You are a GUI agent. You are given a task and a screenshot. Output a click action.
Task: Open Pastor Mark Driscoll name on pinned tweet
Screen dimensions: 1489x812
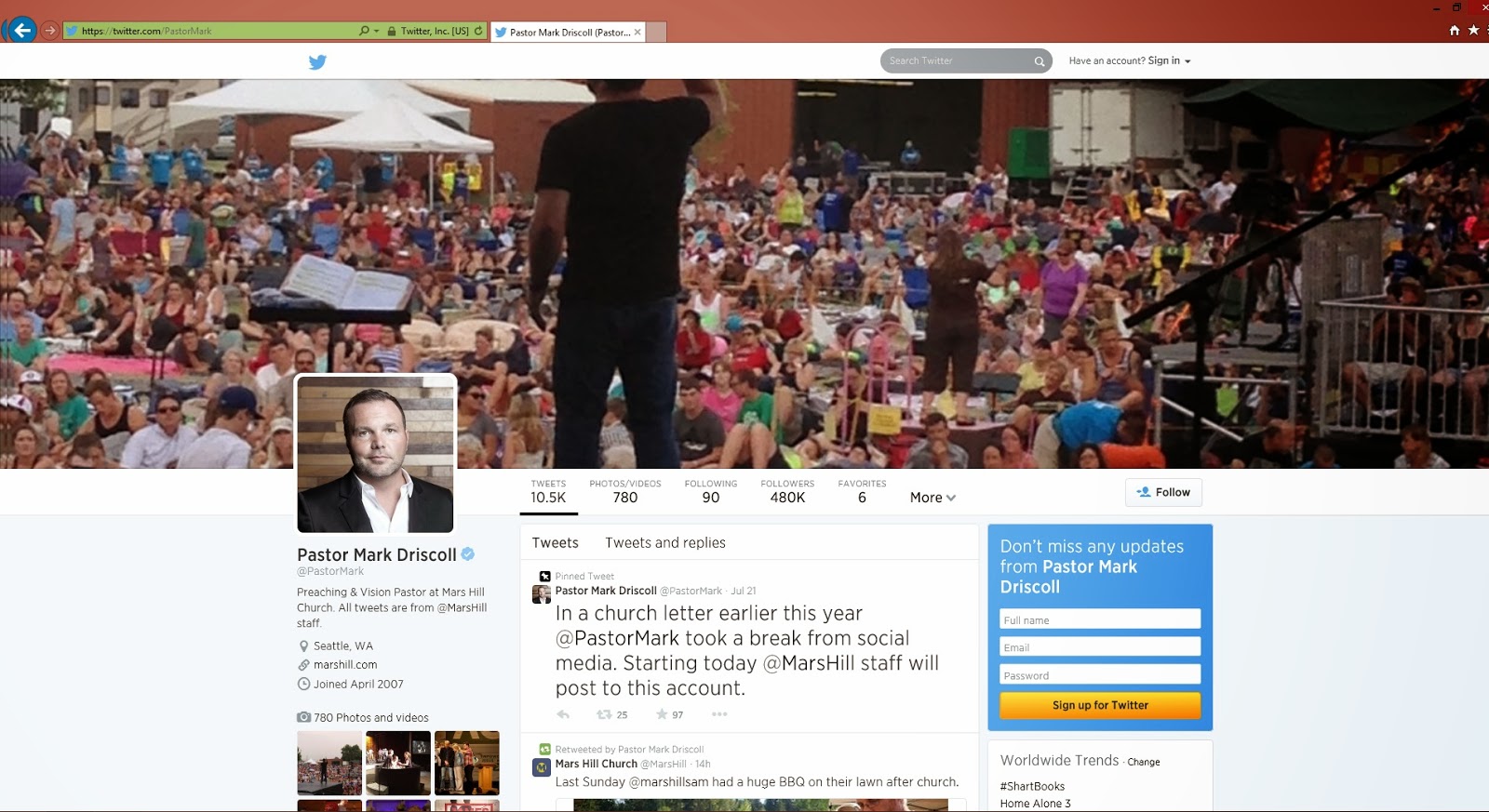pyautogui.click(x=606, y=591)
